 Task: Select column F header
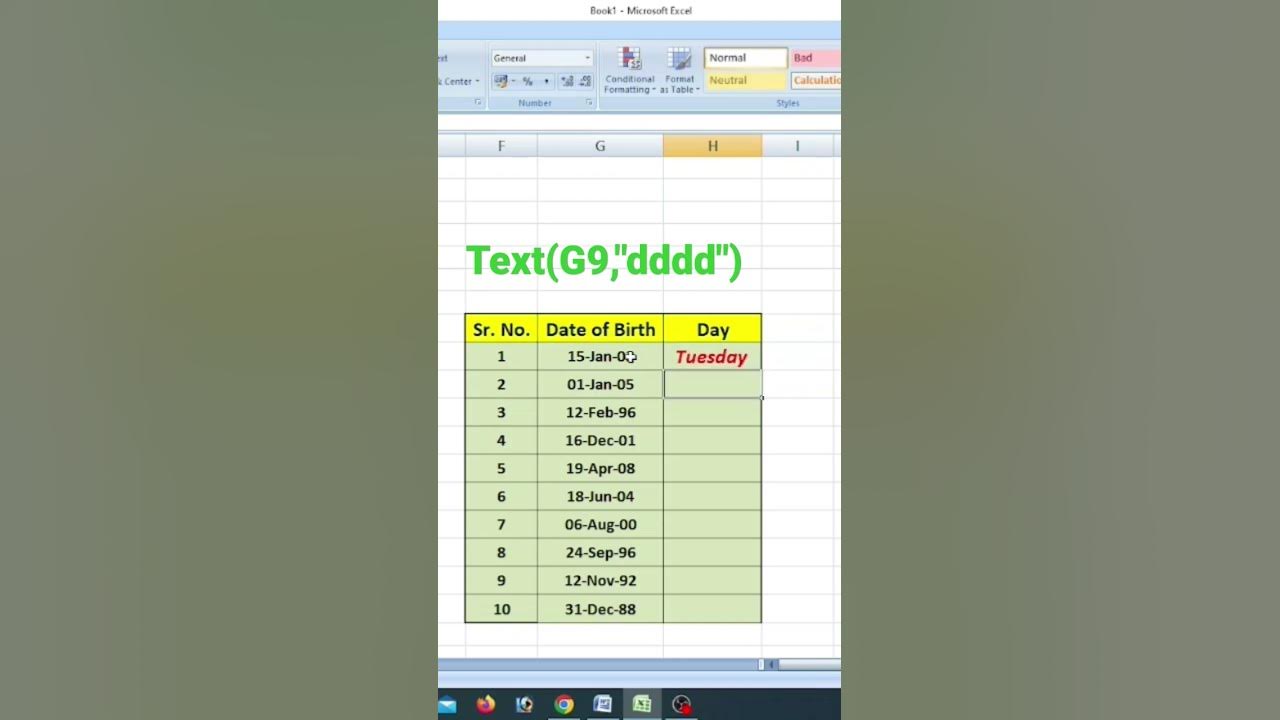coord(501,146)
